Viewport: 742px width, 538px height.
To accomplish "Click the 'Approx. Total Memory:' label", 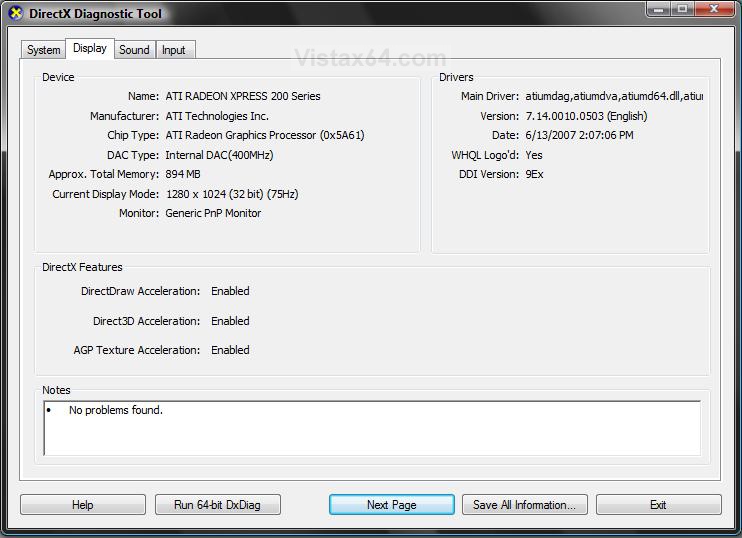I will (x=104, y=174).
